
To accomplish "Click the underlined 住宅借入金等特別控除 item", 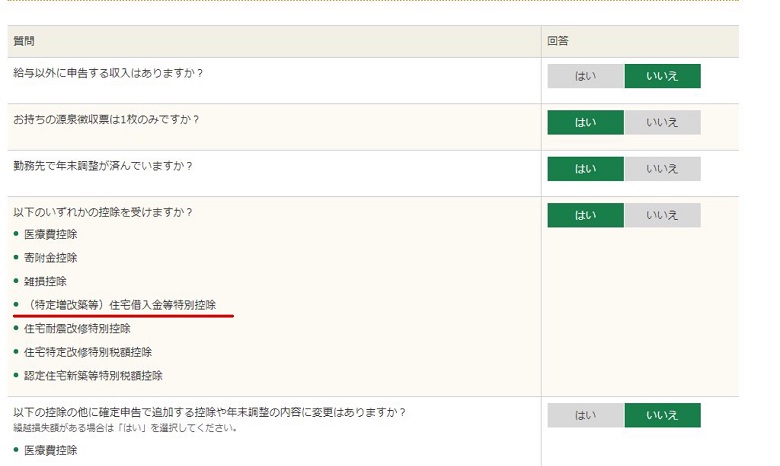I will click(x=123, y=305).
